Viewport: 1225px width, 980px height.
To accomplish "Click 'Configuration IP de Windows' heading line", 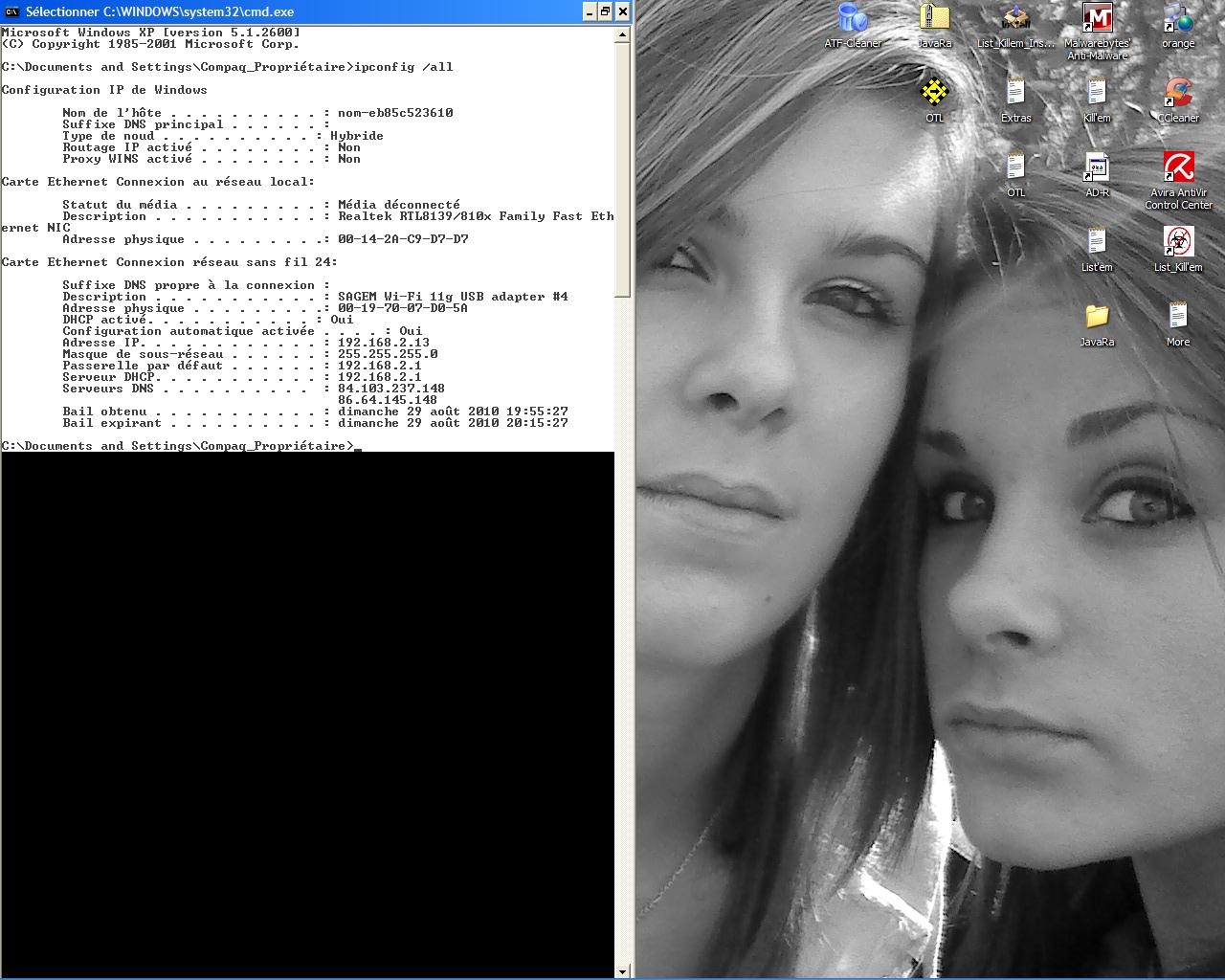I will 104,90.
